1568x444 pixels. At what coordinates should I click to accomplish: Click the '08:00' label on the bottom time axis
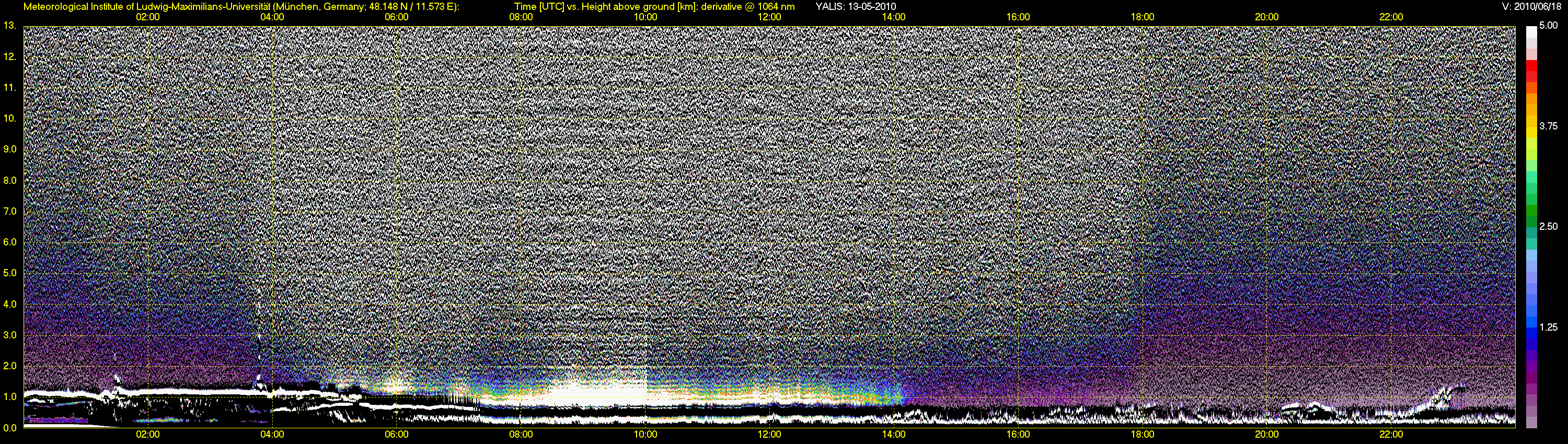521,434
